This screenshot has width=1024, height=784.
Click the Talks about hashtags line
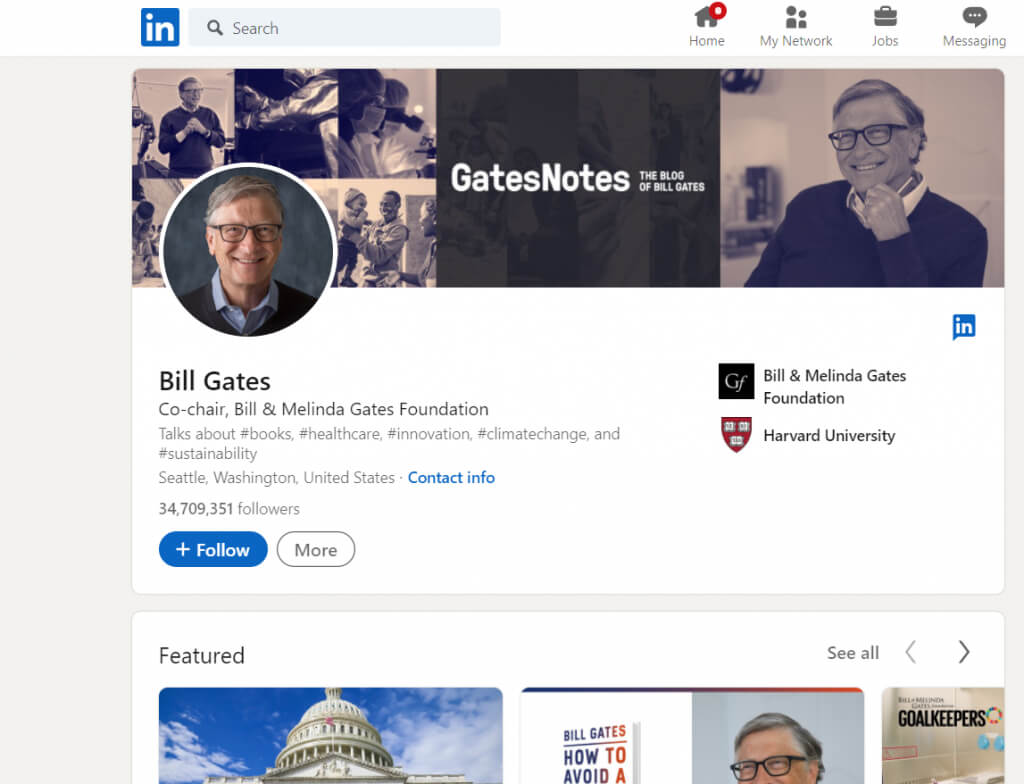(x=389, y=444)
